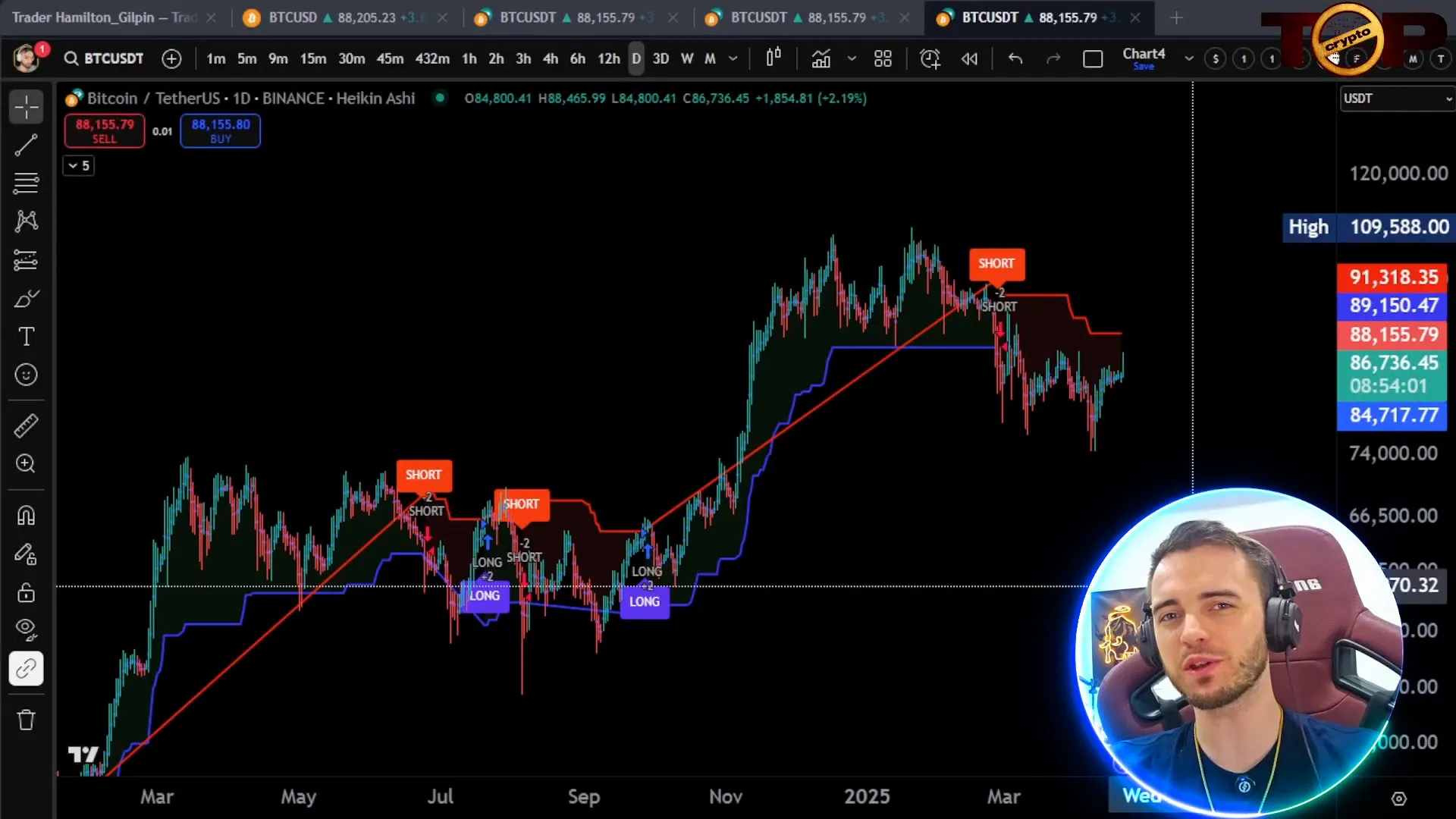This screenshot has width=1456, height=819.
Task: Switch to the 432m timeframe
Action: tap(431, 58)
